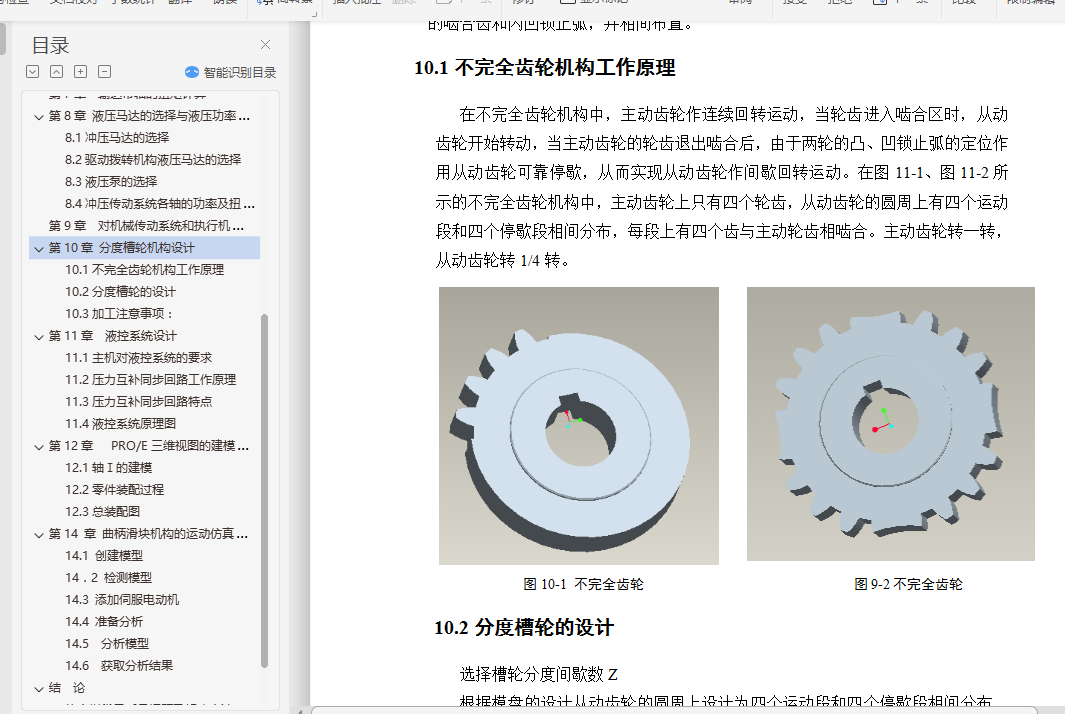1065x714 pixels.
Task: Close the 目录 navigation panel
Action: point(266,44)
